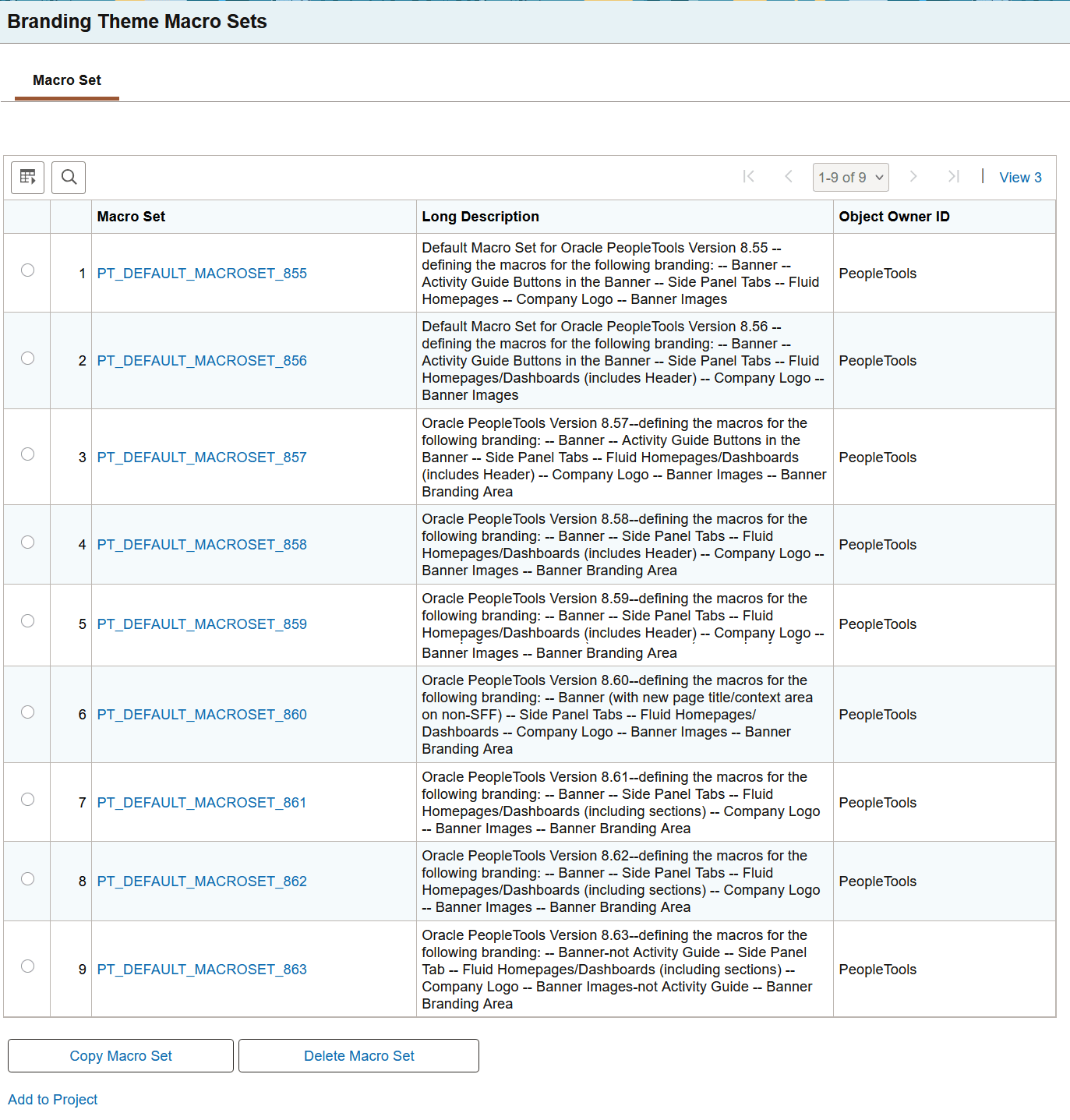Screen dimensions: 1070x1120
Task: Click PeopleTools owner in MACROSET_860 row
Action: coord(878,715)
